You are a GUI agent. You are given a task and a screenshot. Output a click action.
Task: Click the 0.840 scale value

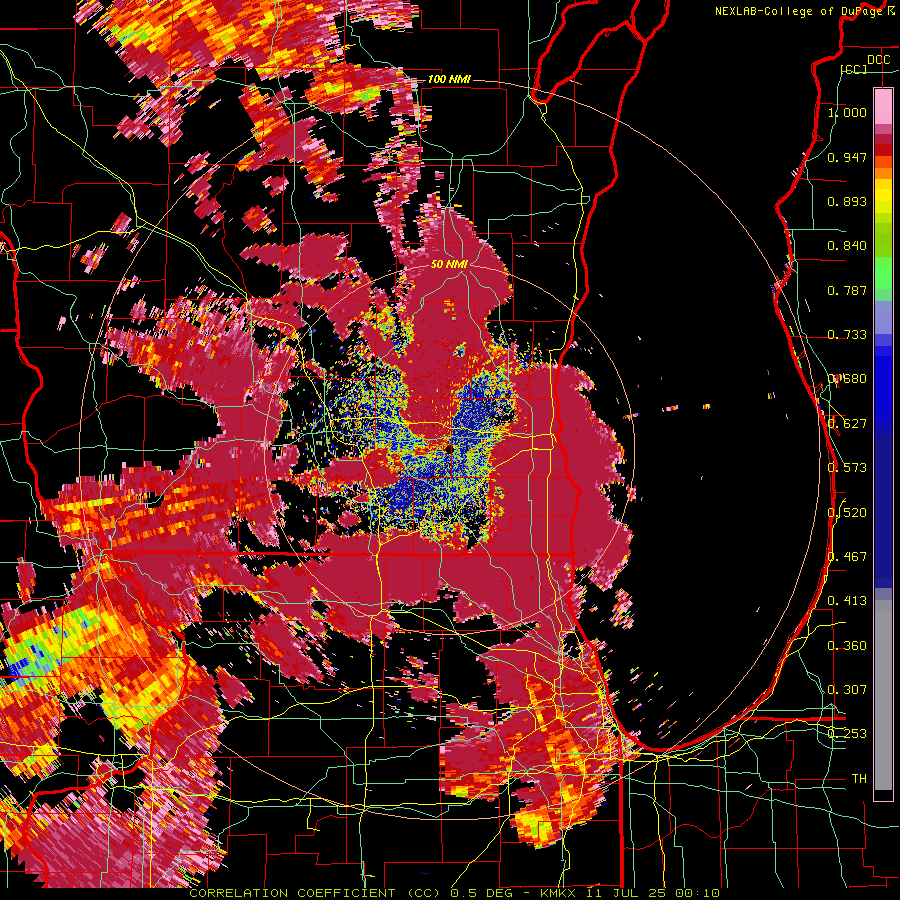pyautogui.click(x=847, y=246)
